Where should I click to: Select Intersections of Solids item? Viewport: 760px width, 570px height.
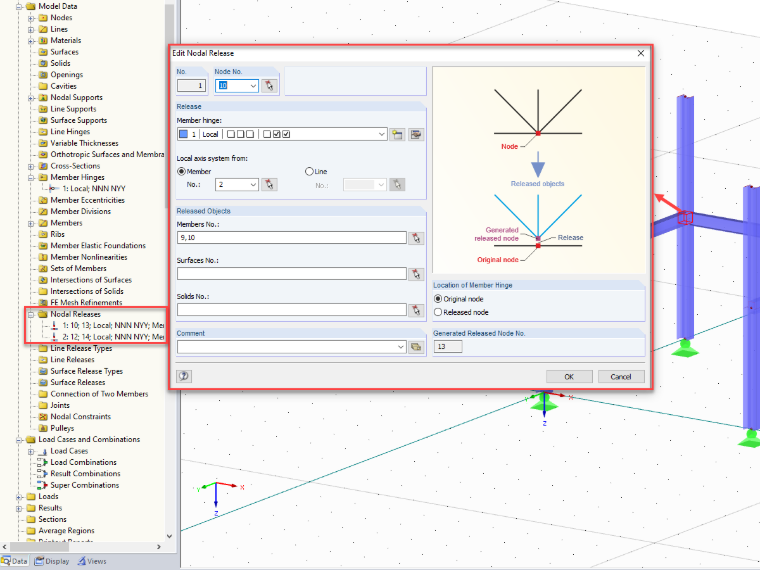[87, 291]
